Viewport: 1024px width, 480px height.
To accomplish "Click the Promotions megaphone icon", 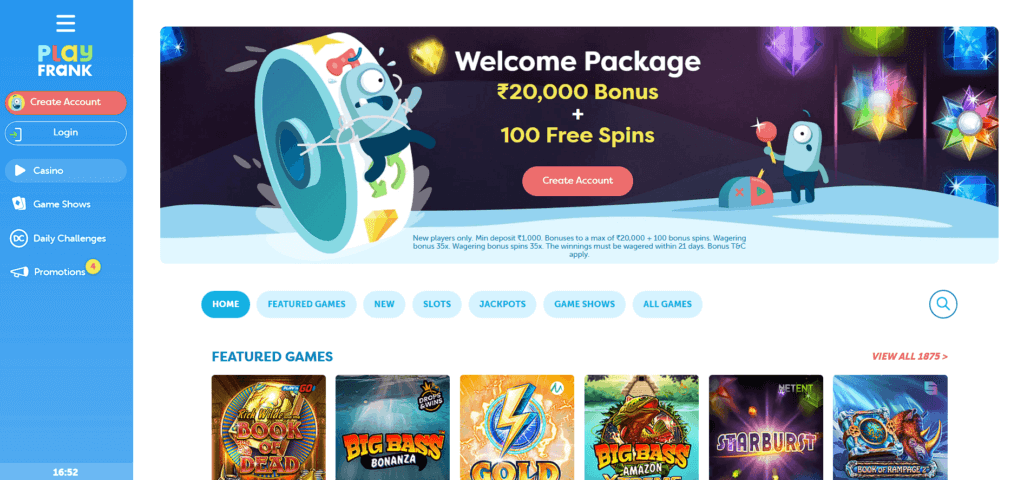I will [19, 272].
